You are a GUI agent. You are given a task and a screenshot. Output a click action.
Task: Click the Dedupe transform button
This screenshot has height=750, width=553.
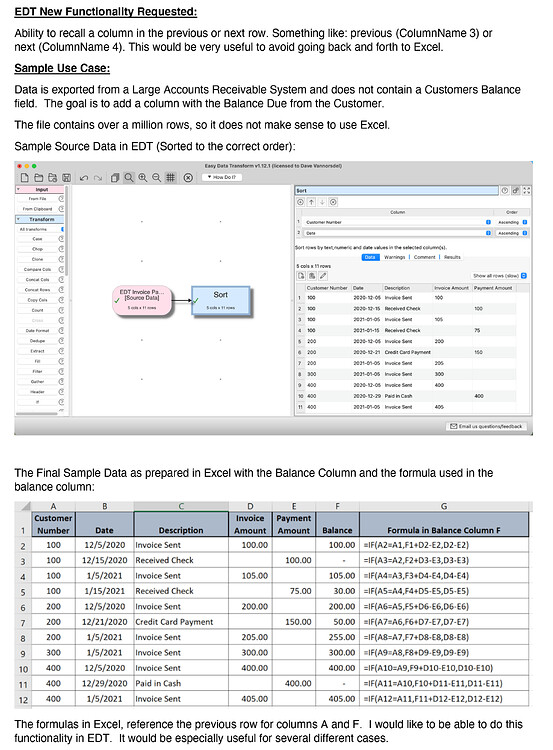point(37,341)
